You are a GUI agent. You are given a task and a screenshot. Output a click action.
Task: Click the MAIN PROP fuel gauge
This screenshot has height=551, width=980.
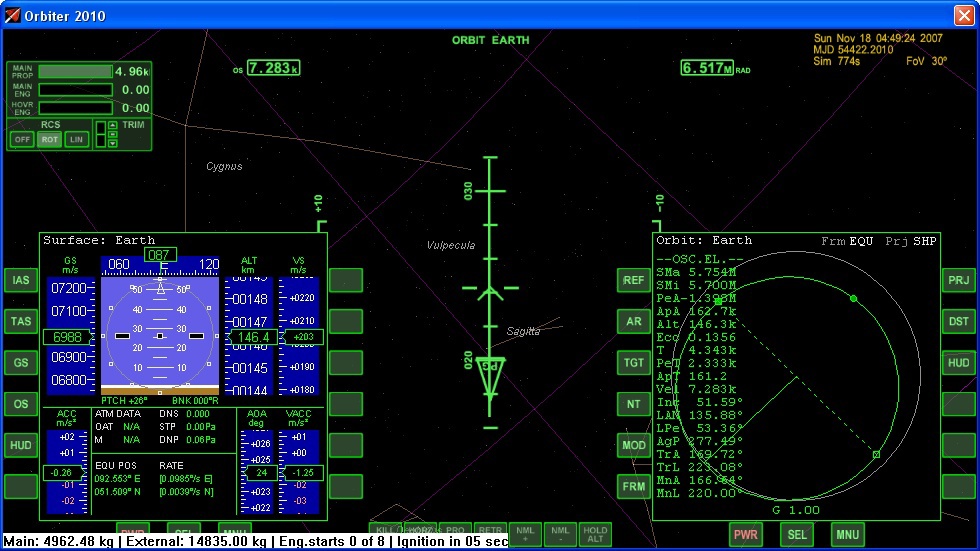pos(76,71)
